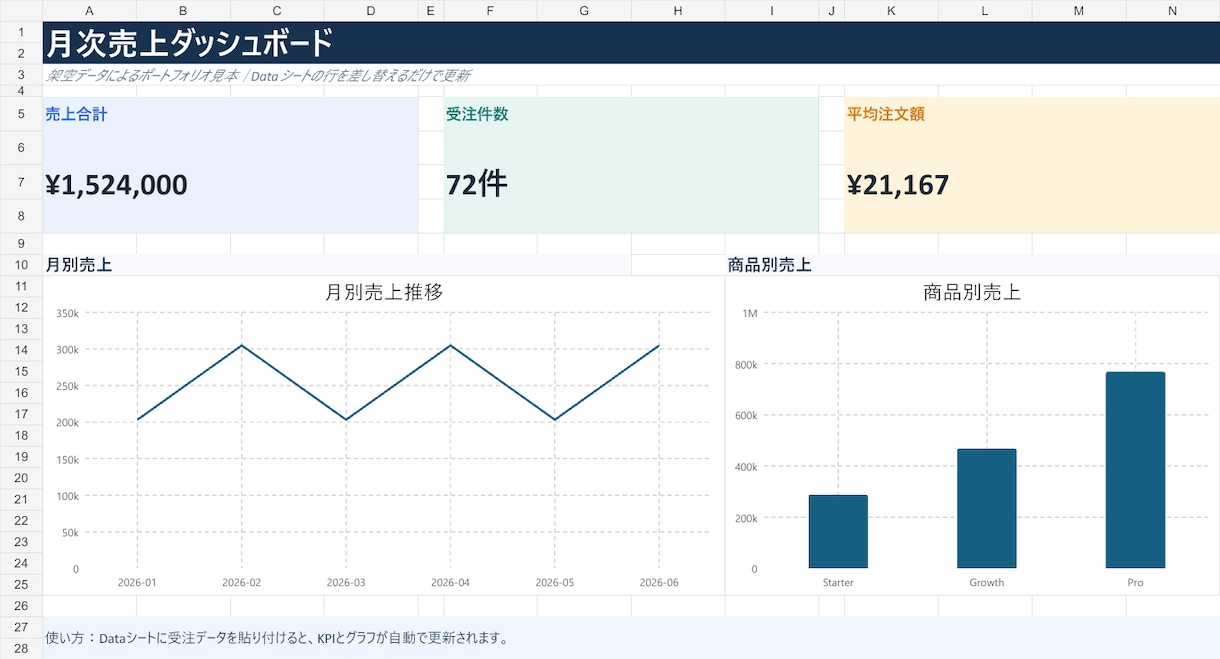The image size is (1220, 659).
Task: Select column L header
Action: [985, 11]
